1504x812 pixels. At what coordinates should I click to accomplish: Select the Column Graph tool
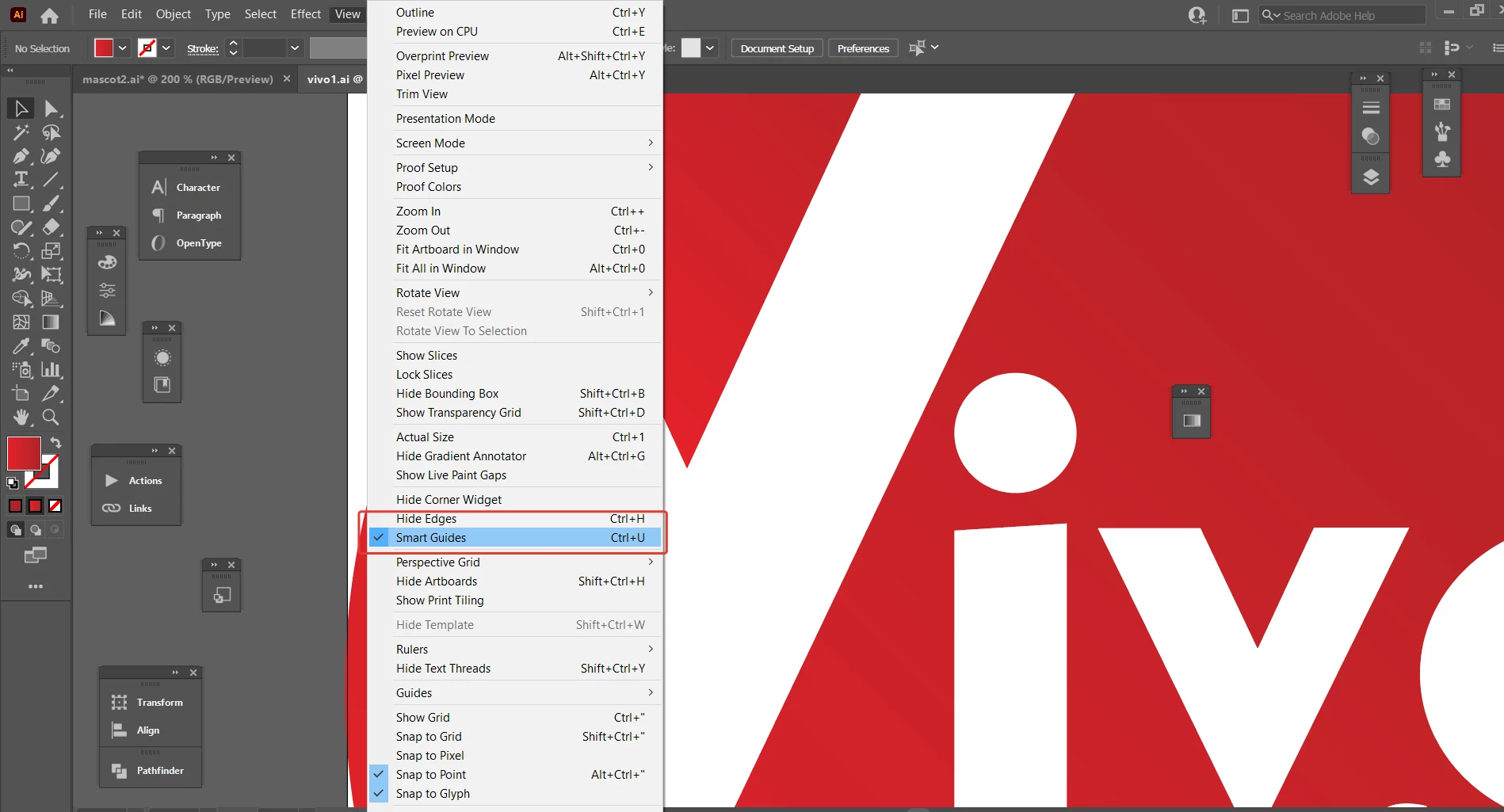52,370
